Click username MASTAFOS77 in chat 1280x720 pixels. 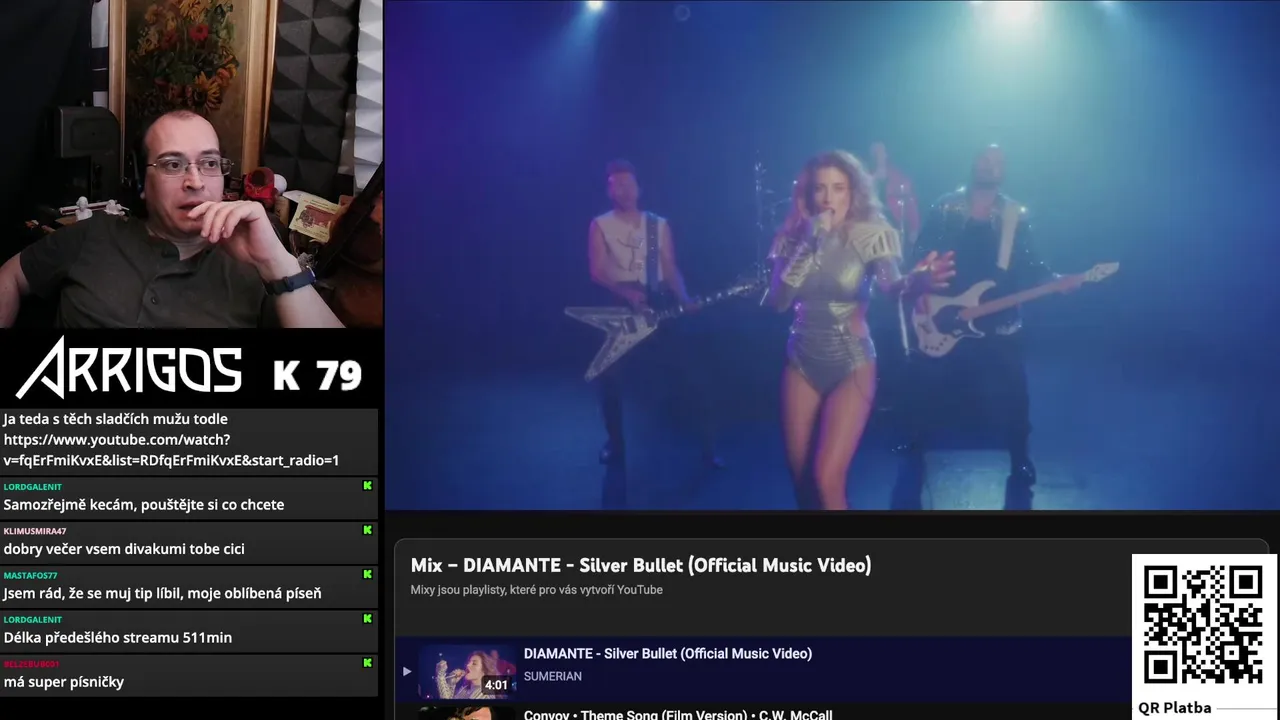31,575
